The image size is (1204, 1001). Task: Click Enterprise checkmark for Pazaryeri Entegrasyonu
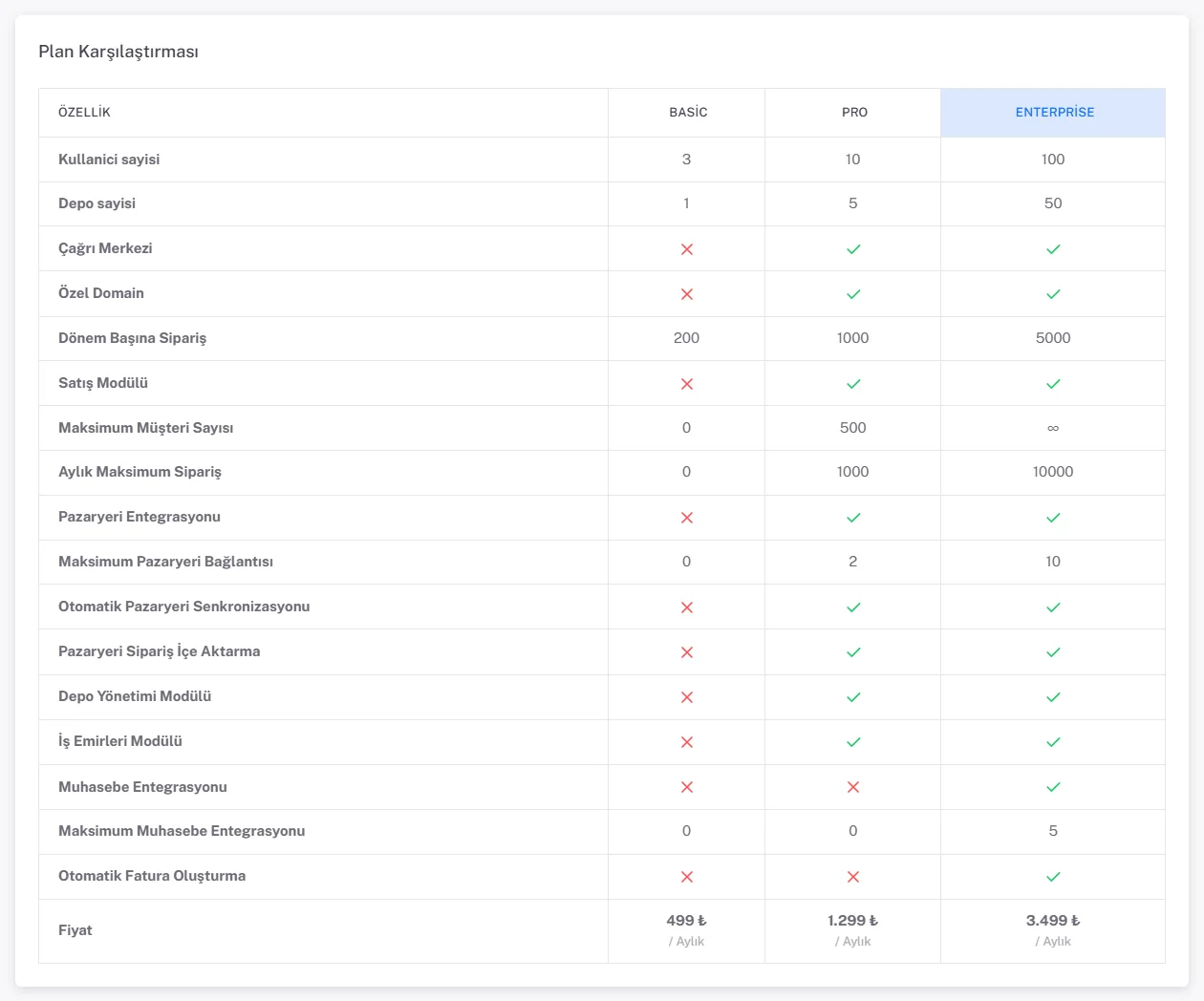click(x=1053, y=518)
